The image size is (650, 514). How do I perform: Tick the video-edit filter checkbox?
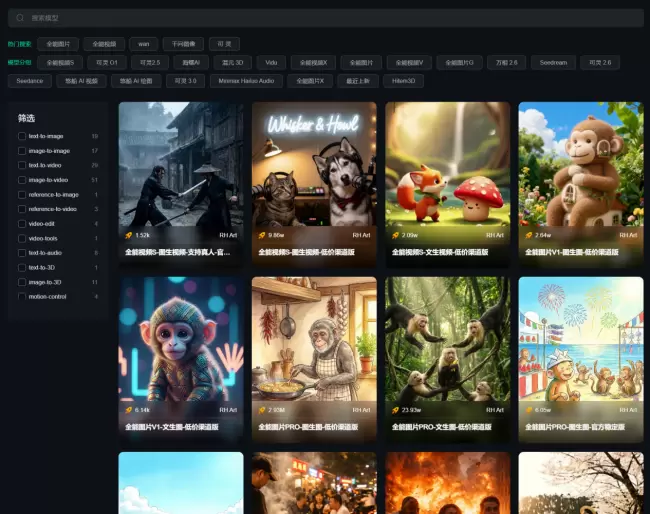point(22,224)
